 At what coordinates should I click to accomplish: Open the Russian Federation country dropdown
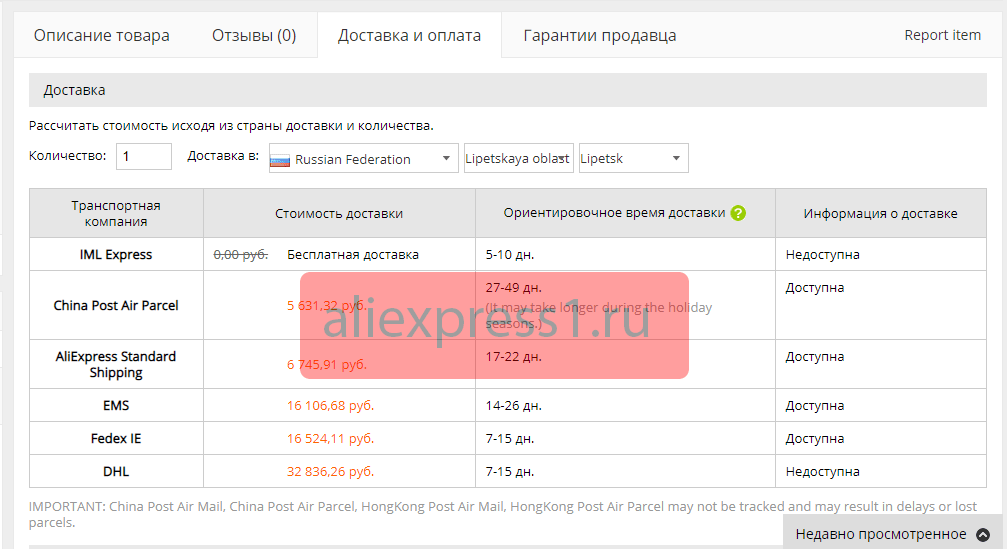363,158
